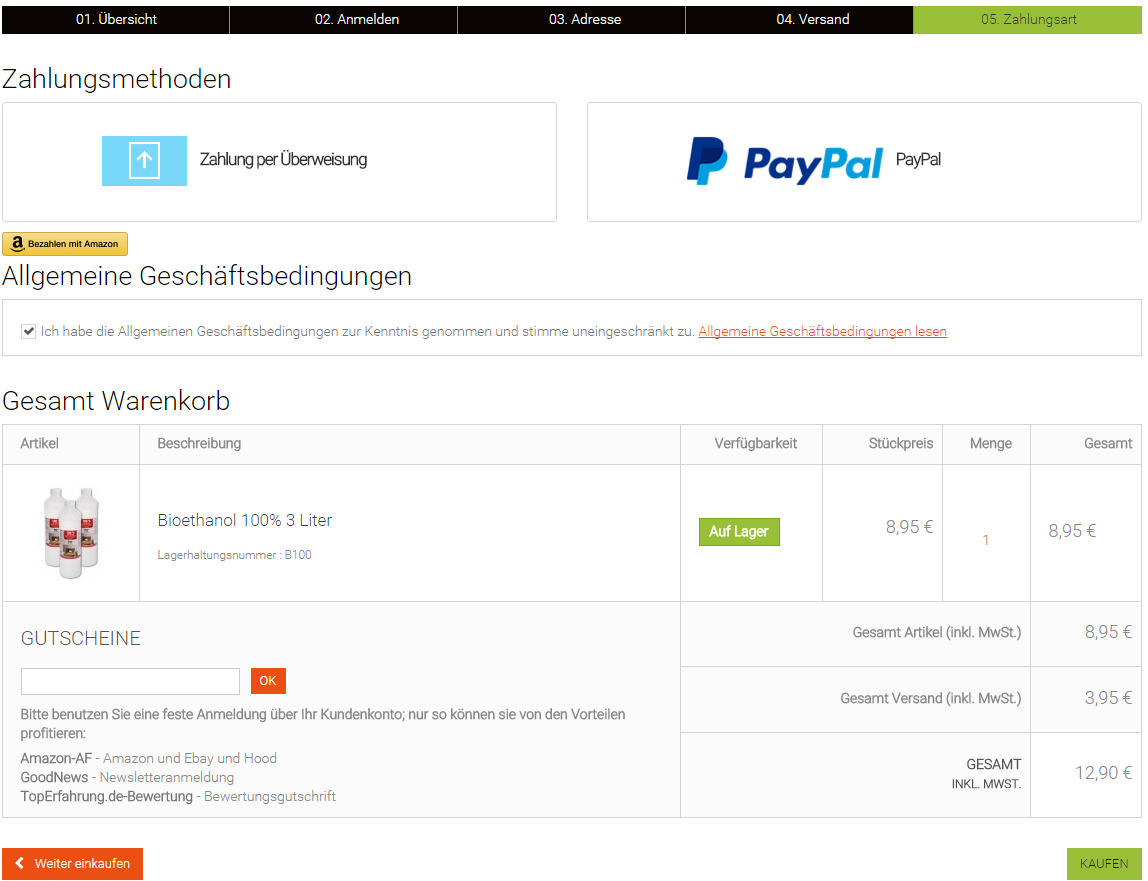Click the Artikel column header
This screenshot has height=881, width=1148.
[40, 443]
